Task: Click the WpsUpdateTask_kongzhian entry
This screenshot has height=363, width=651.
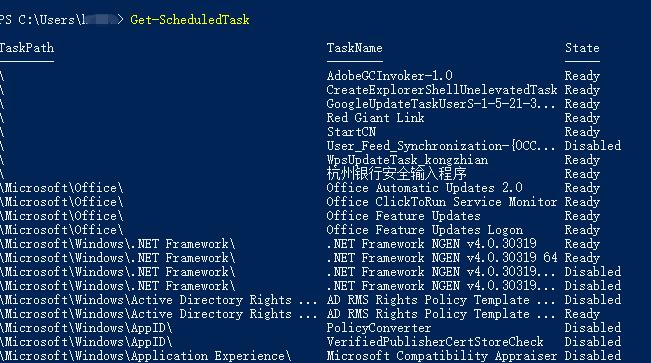Action: coord(407,160)
